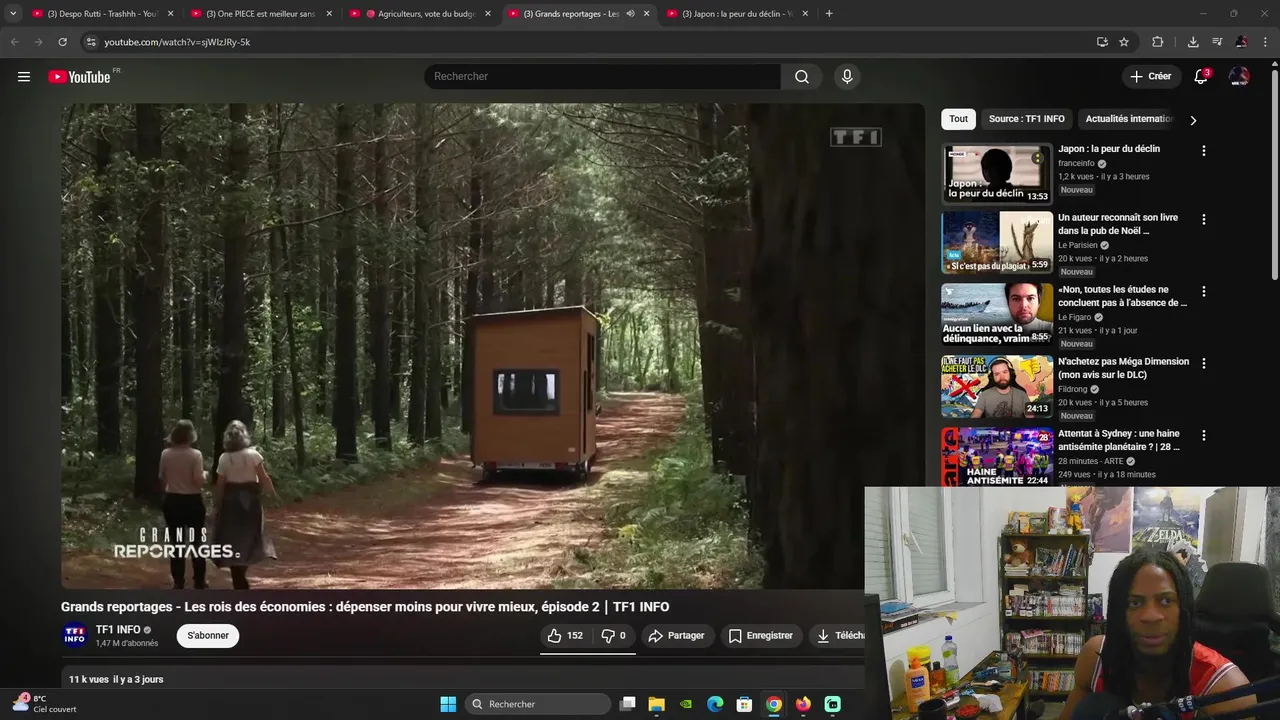
Task: Start voice search with the microphone icon
Action: tap(847, 76)
